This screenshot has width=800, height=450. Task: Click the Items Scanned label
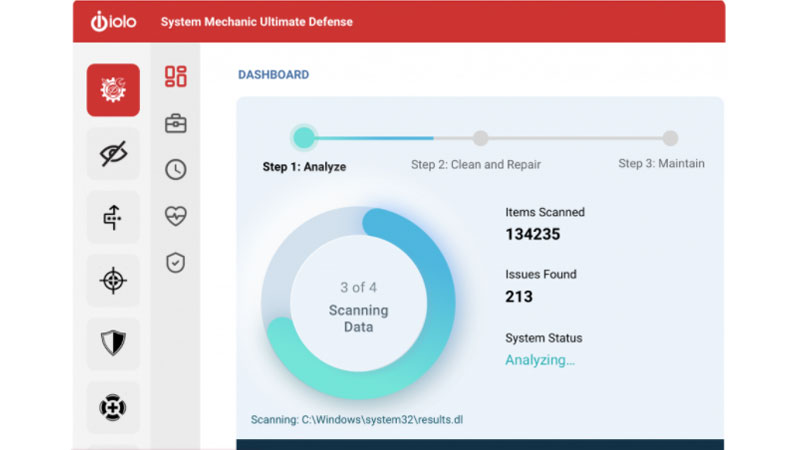(545, 212)
